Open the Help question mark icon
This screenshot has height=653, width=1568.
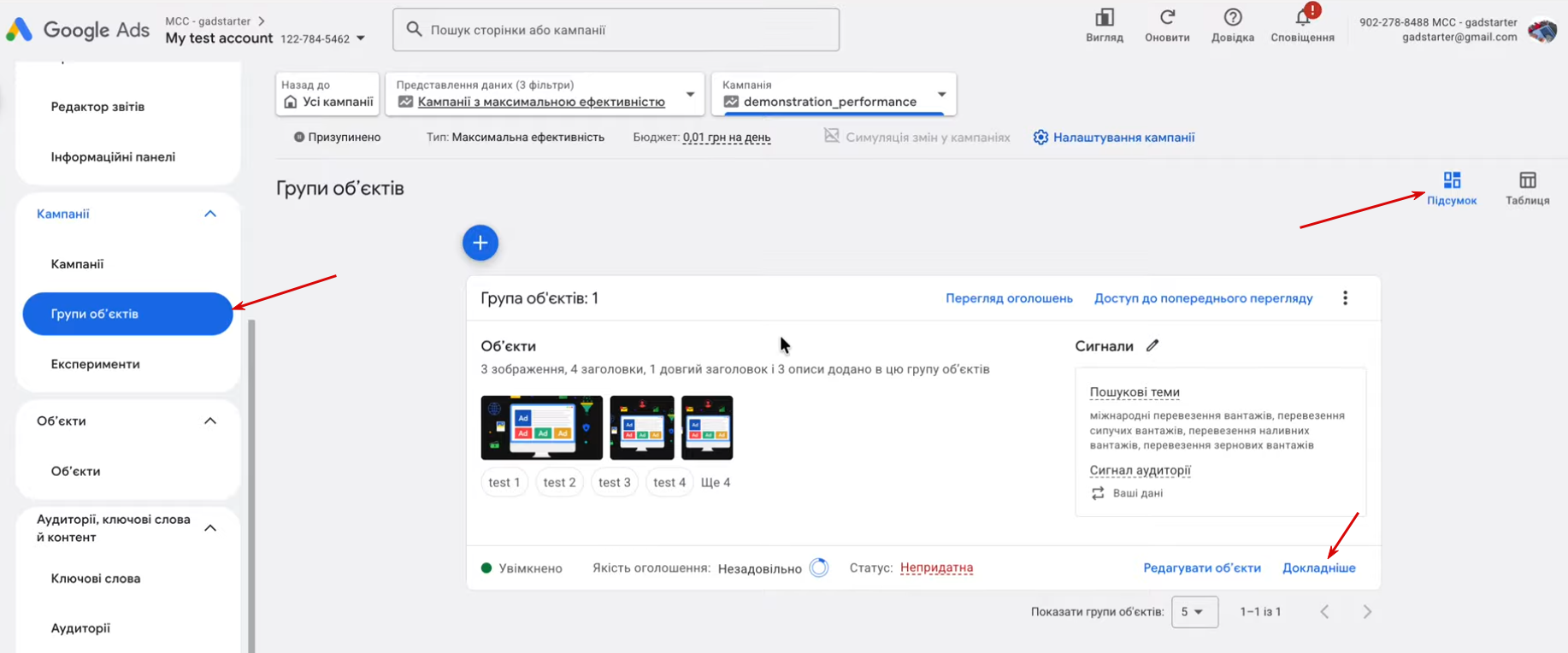point(1232,18)
